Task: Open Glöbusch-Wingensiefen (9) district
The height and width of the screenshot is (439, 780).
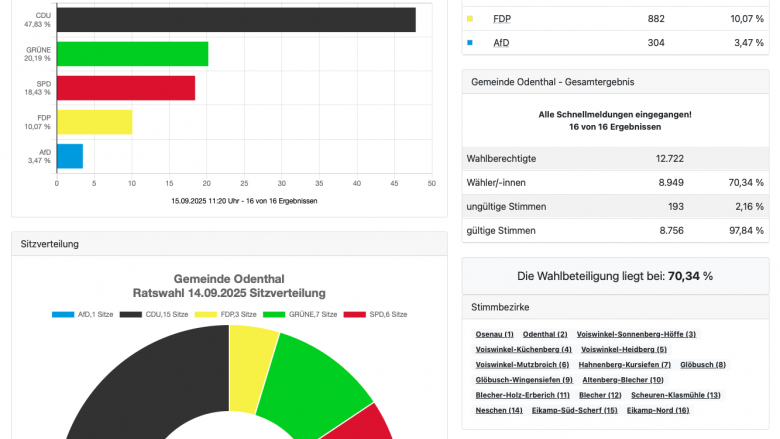Action: 524,380
